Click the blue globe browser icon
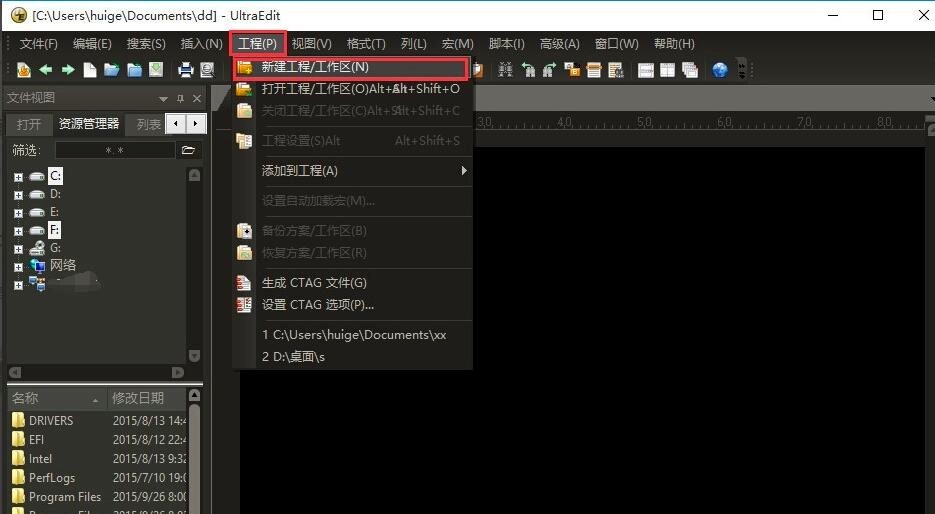Viewport: 935px width, 514px height. 720,70
